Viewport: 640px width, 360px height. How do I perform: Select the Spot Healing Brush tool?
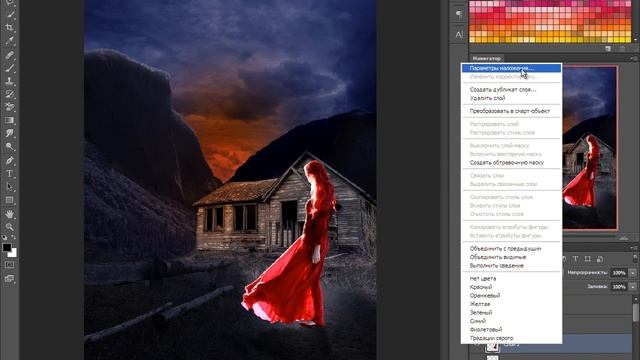point(10,55)
